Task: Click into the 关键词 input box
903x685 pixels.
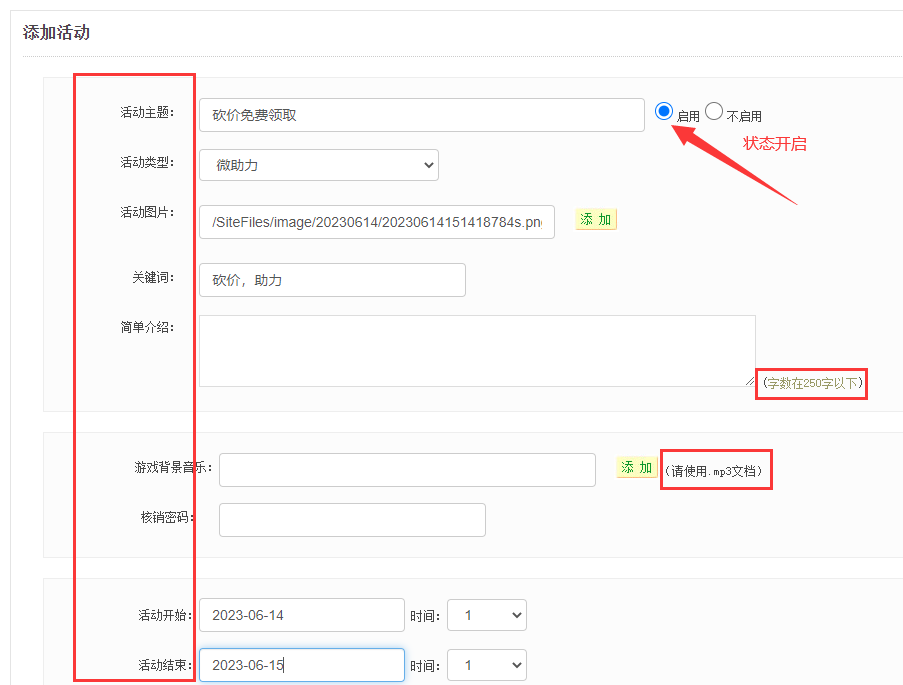Action: pyautogui.click(x=332, y=280)
